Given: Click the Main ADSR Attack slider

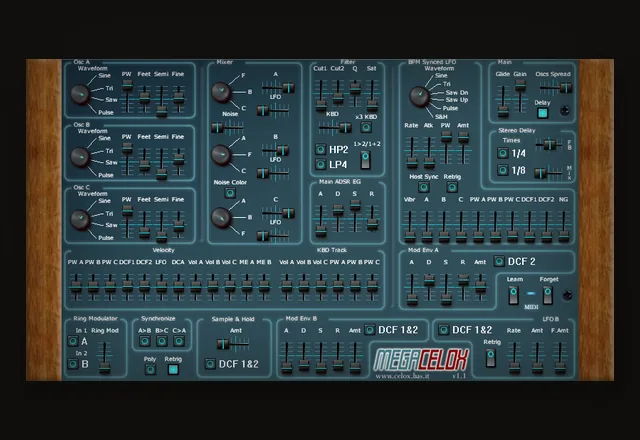Looking at the screenshot, I should [321, 221].
